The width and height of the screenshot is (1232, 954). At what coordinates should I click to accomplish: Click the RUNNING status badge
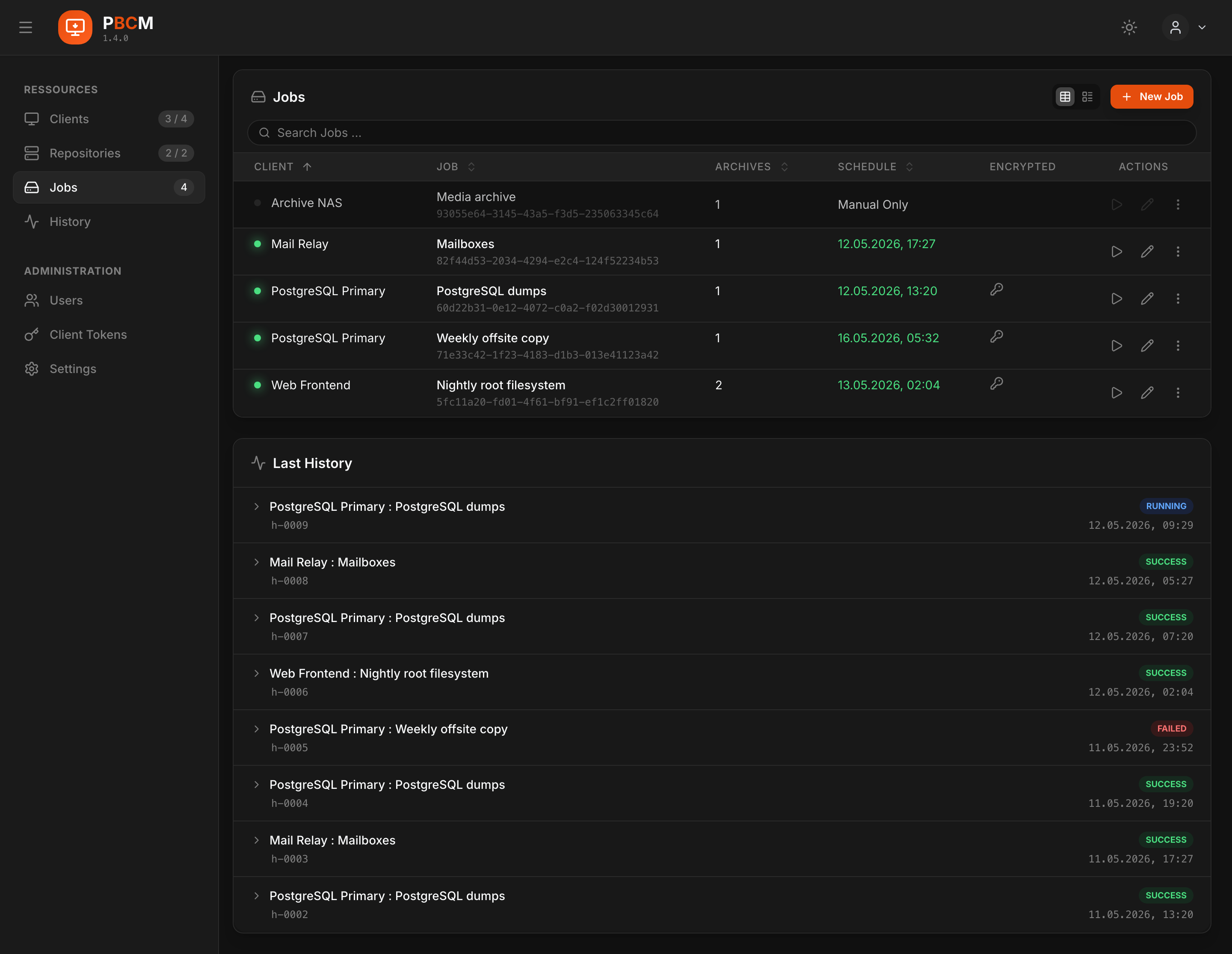click(x=1166, y=506)
